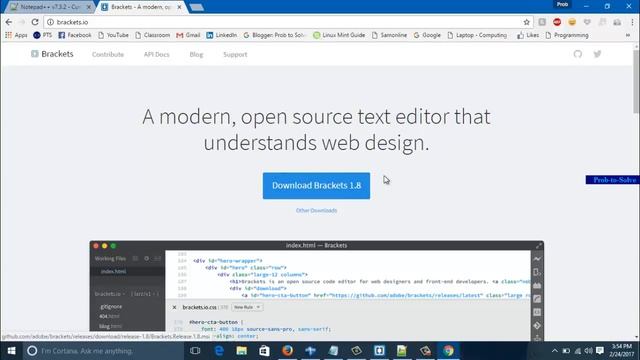Viewport: 640px width, 360px height.
Task: Launch Firefox from the taskbar
Action: point(287,351)
